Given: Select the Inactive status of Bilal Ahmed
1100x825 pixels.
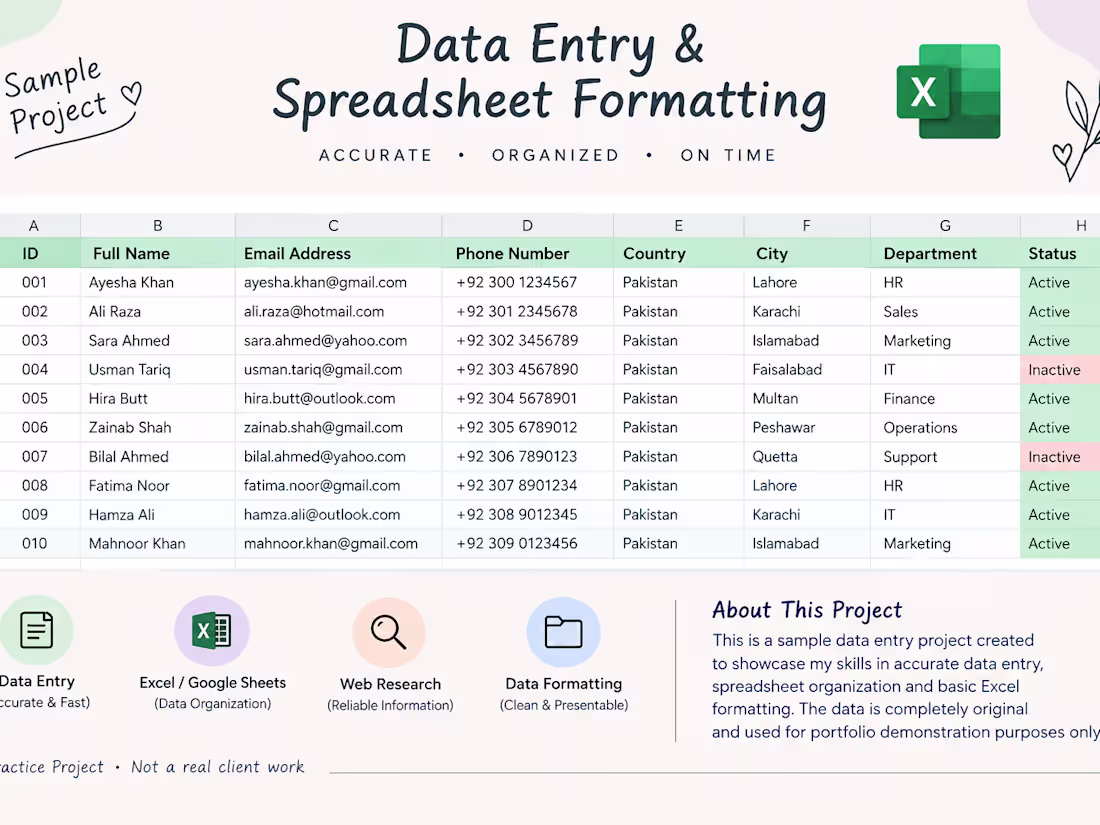Looking at the screenshot, I should (x=1060, y=457).
